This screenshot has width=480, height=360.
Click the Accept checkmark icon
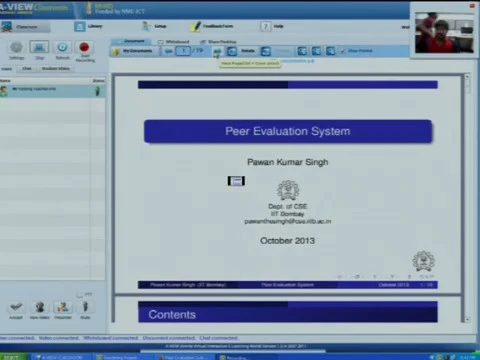[x=16, y=307]
